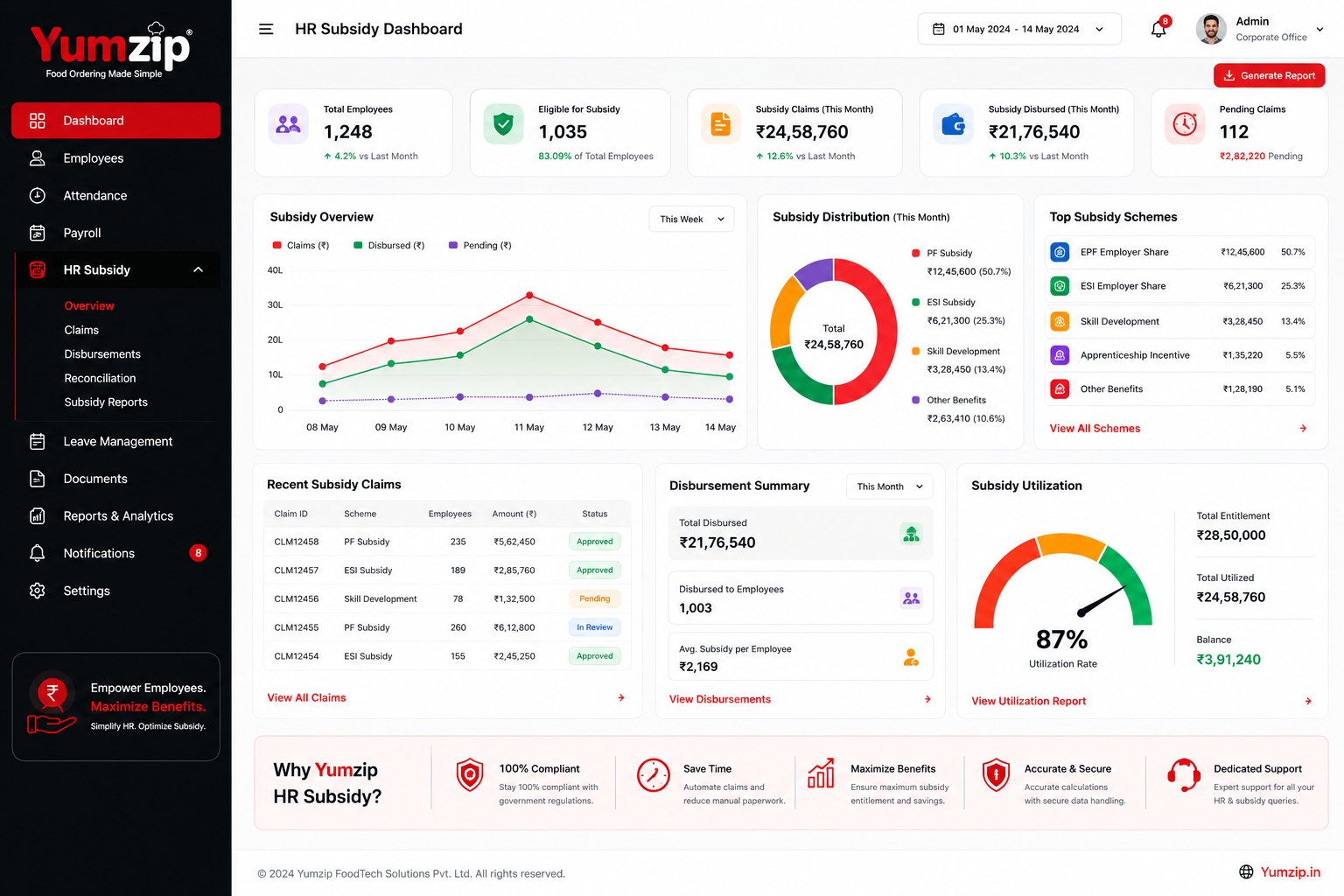Screen dimensions: 1344x896
Task: Click the Disbursed to Employees people icon
Action: tap(911, 598)
